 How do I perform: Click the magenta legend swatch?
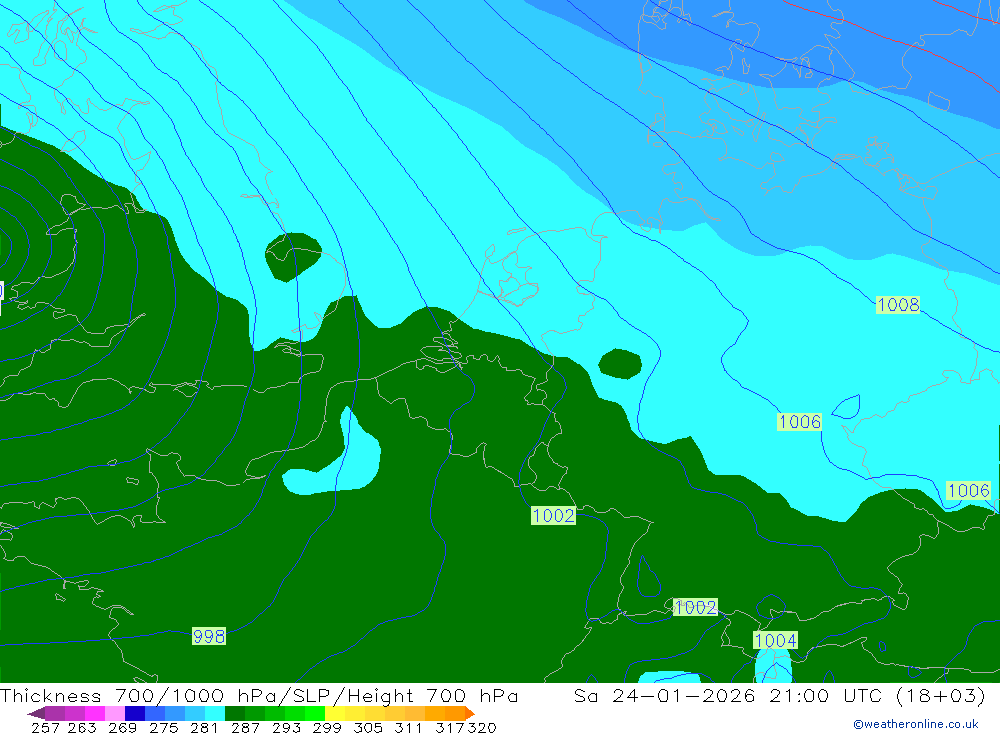[x=95, y=713]
